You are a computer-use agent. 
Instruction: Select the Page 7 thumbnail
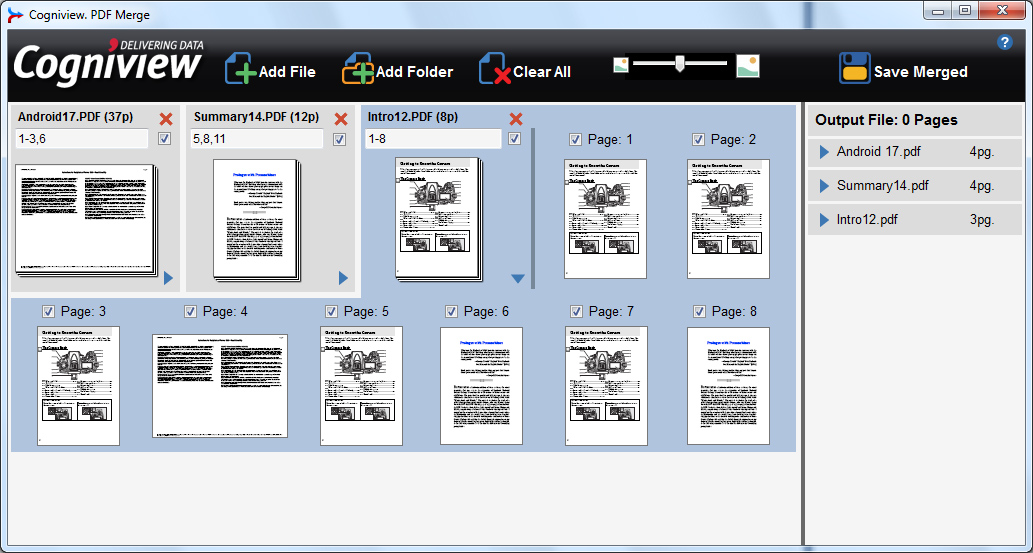pos(607,386)
